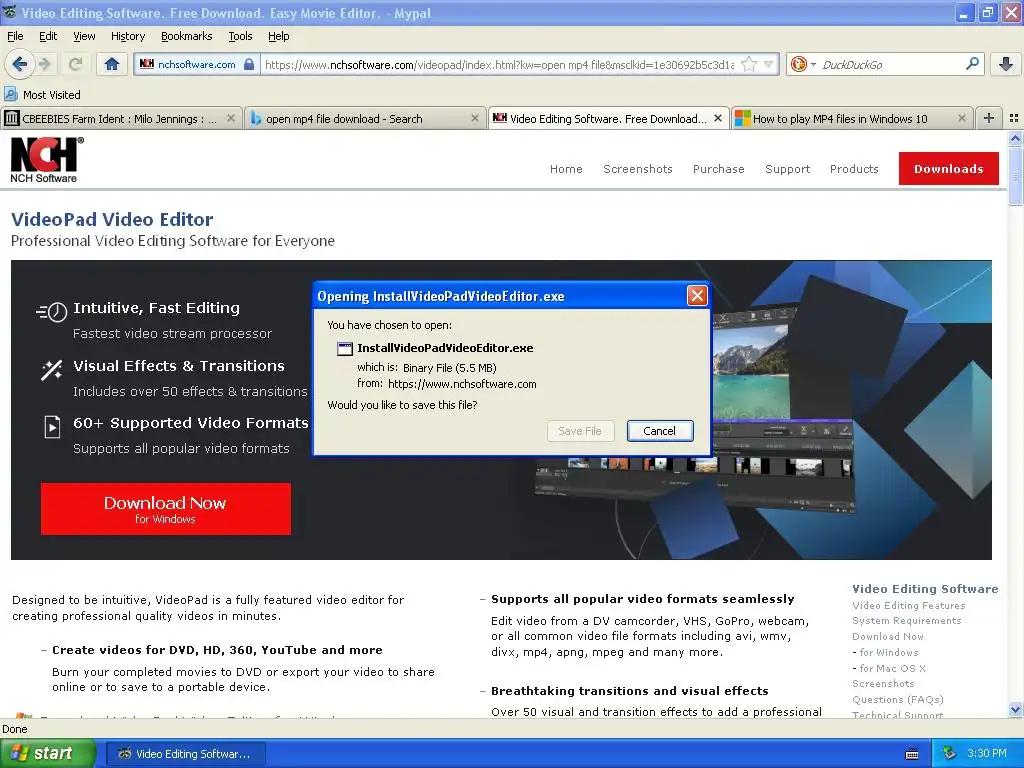Viewport: 1024px width, 768px height.
Task: Click the keyboard icon in the taskbar
Action: [912, 754]
